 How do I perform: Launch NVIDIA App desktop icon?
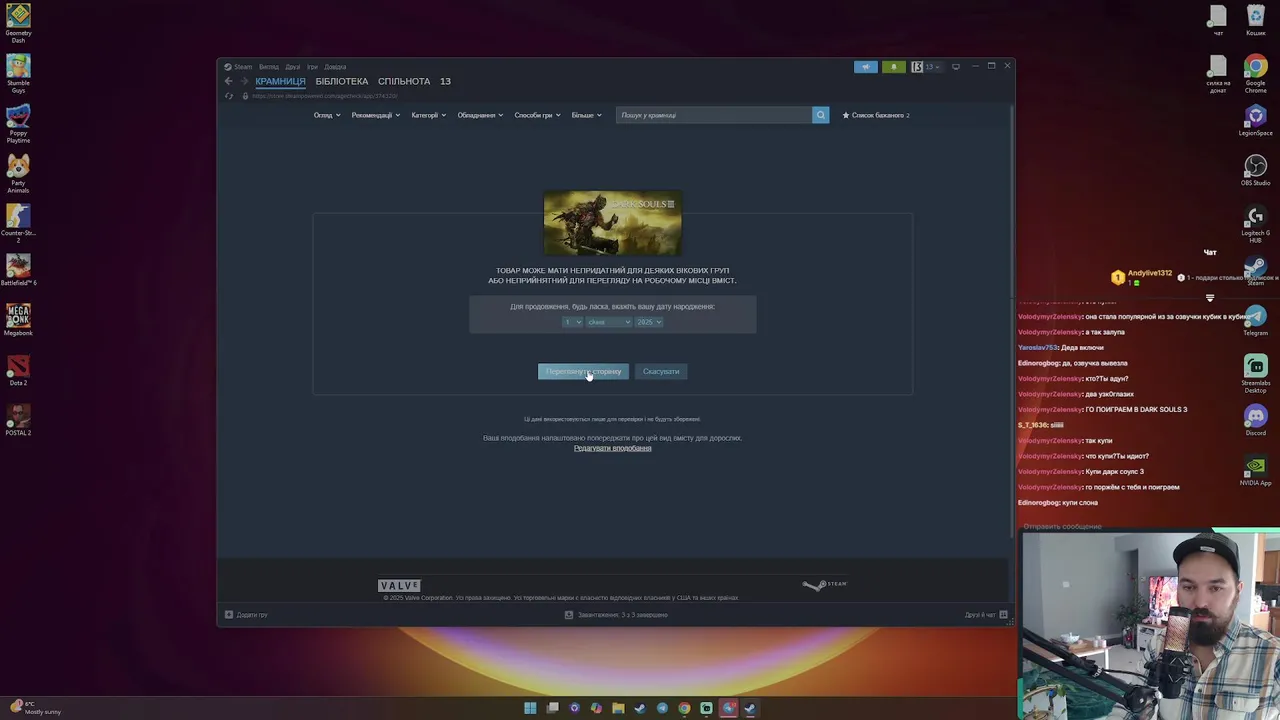[x=1255, y=470]
